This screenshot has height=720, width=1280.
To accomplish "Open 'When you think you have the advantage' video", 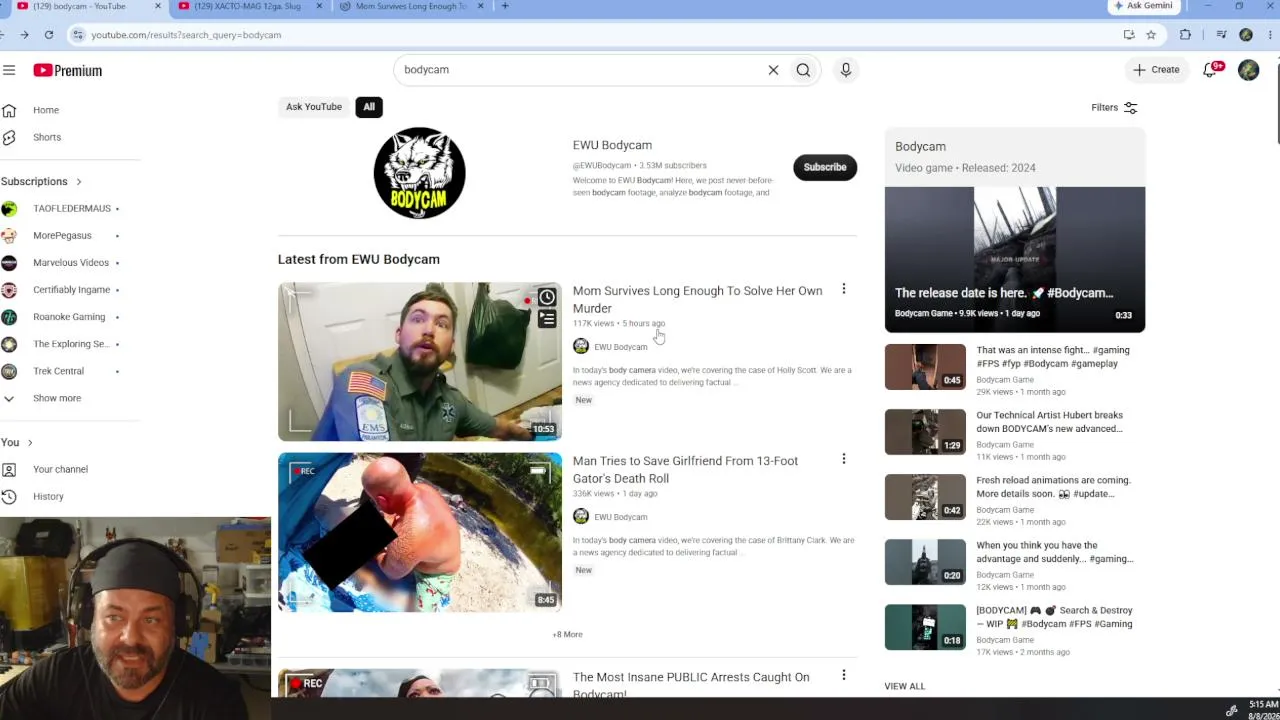I will click(1054, 552).
